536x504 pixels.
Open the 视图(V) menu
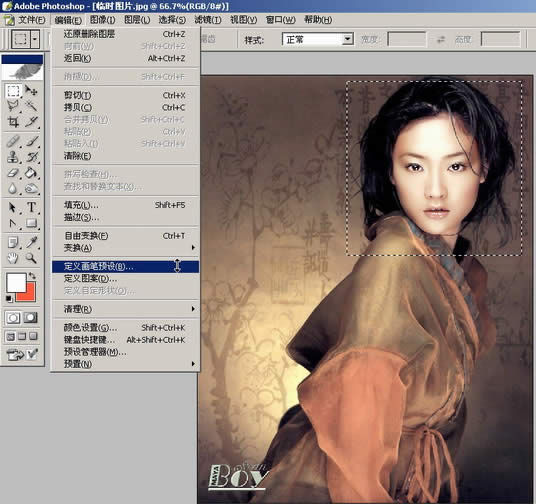(243, 20)
